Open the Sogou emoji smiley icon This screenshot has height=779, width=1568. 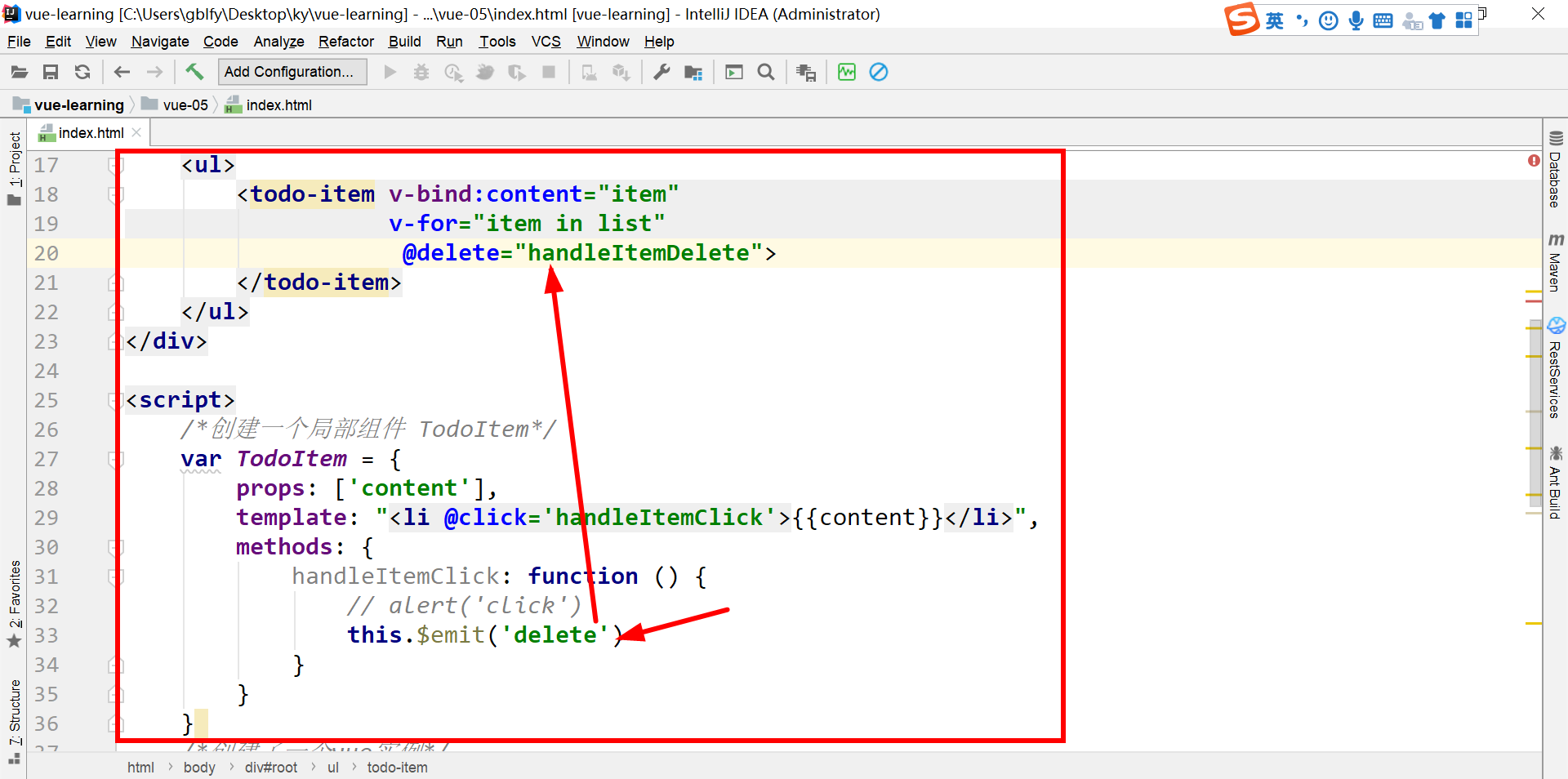tap(1329, 21)
